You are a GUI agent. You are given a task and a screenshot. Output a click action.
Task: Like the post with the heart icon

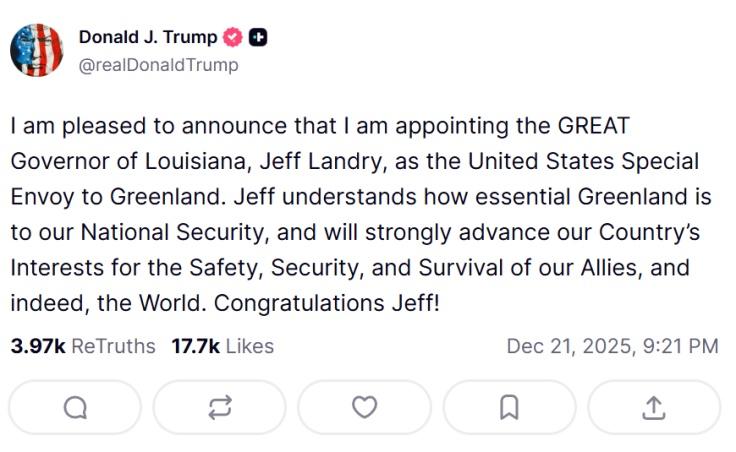(x=365, y=407)
